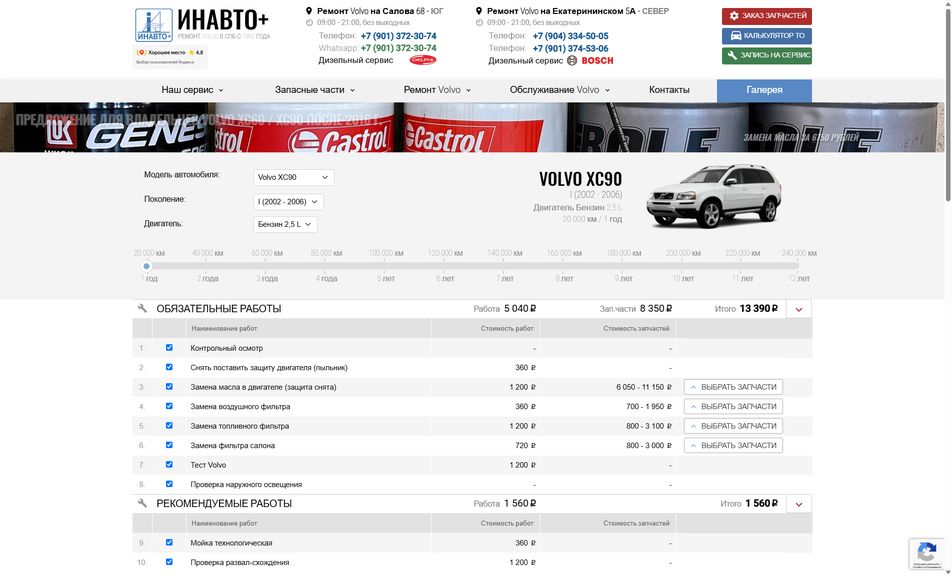Open 'Ремонт Volvo на Салова 68' address link

(x=380, y=11)
